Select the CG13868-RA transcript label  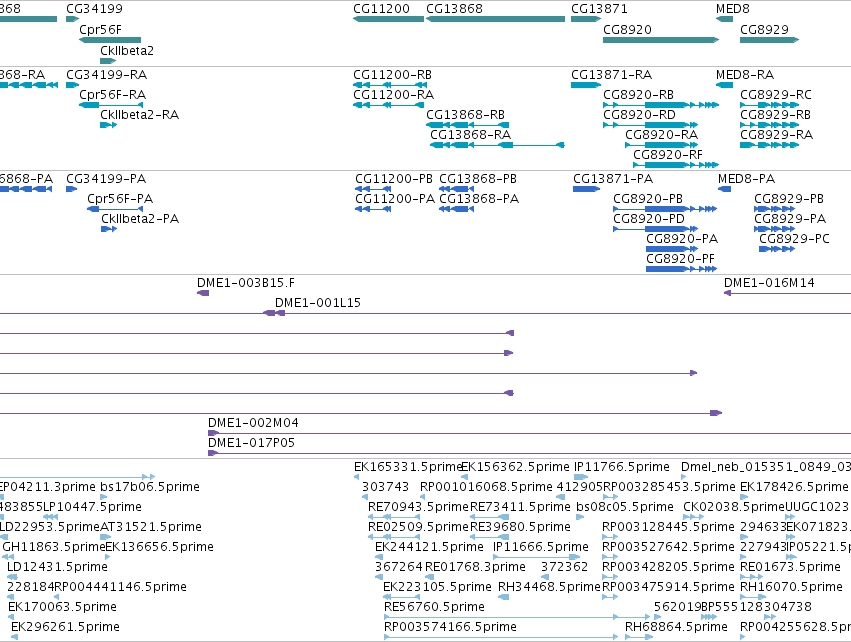click(471, 135)
